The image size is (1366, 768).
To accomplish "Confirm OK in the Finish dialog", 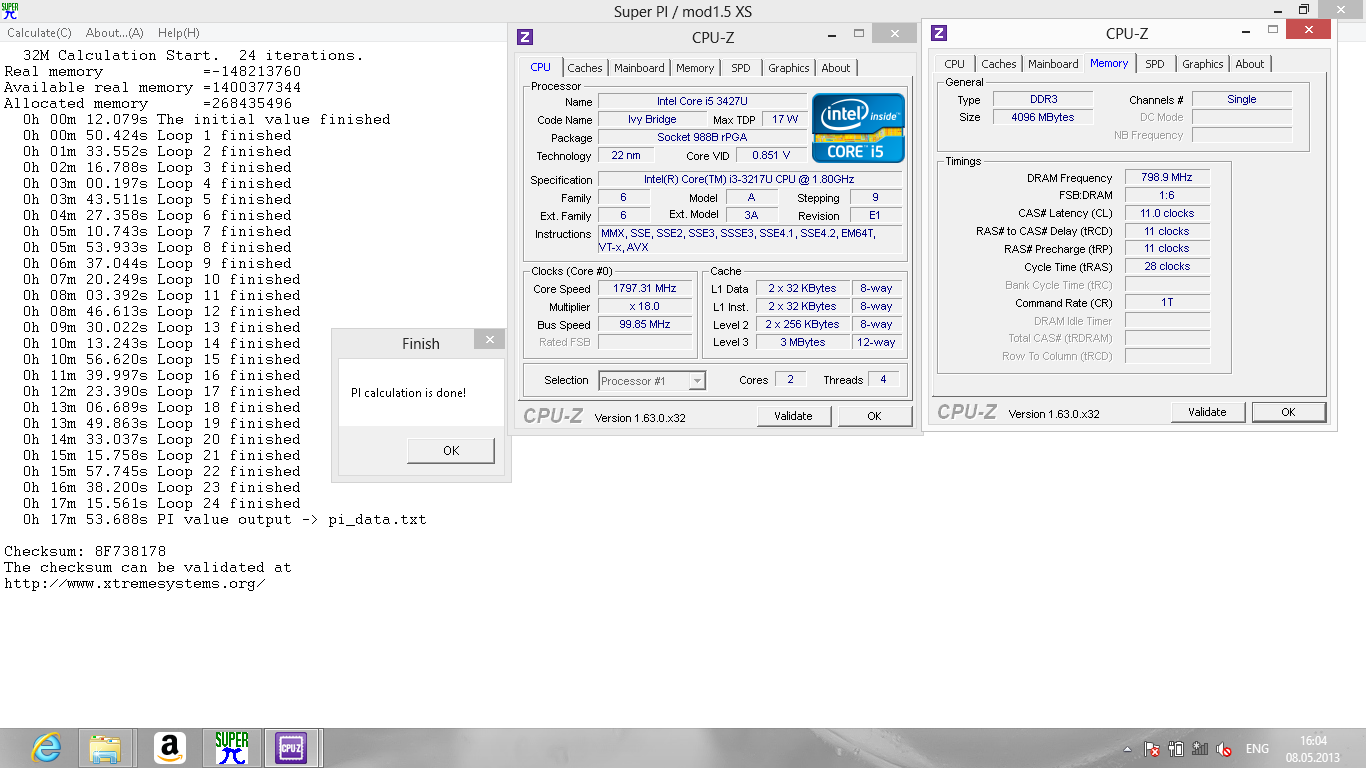I will pos(451,451).
